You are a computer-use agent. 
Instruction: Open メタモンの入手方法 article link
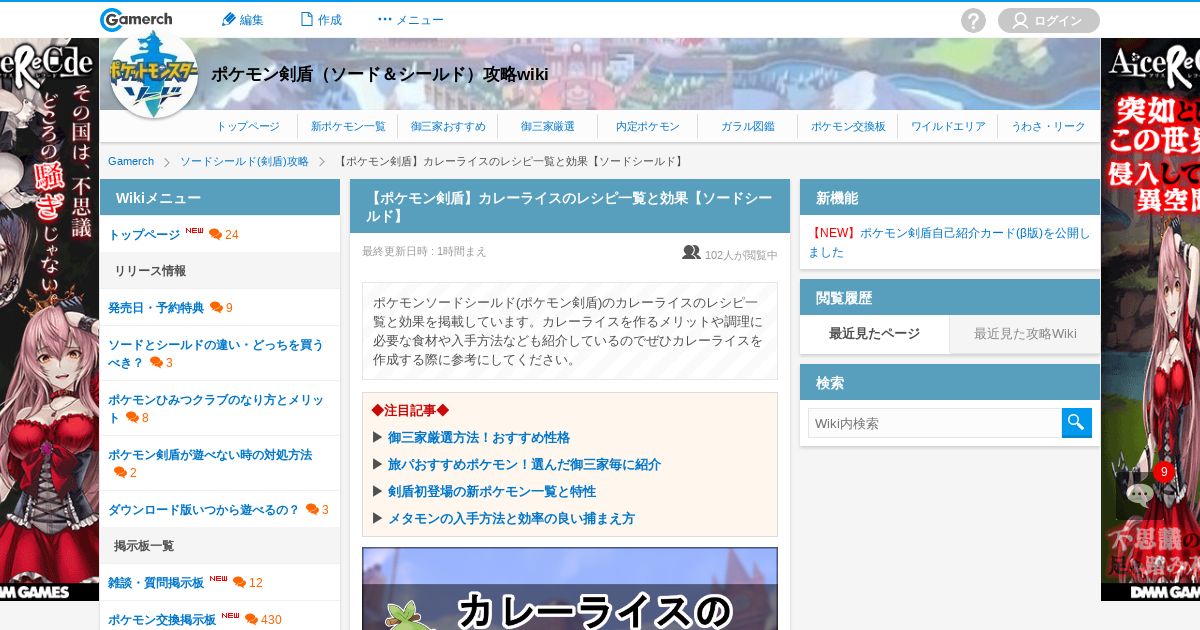[511, 519]
